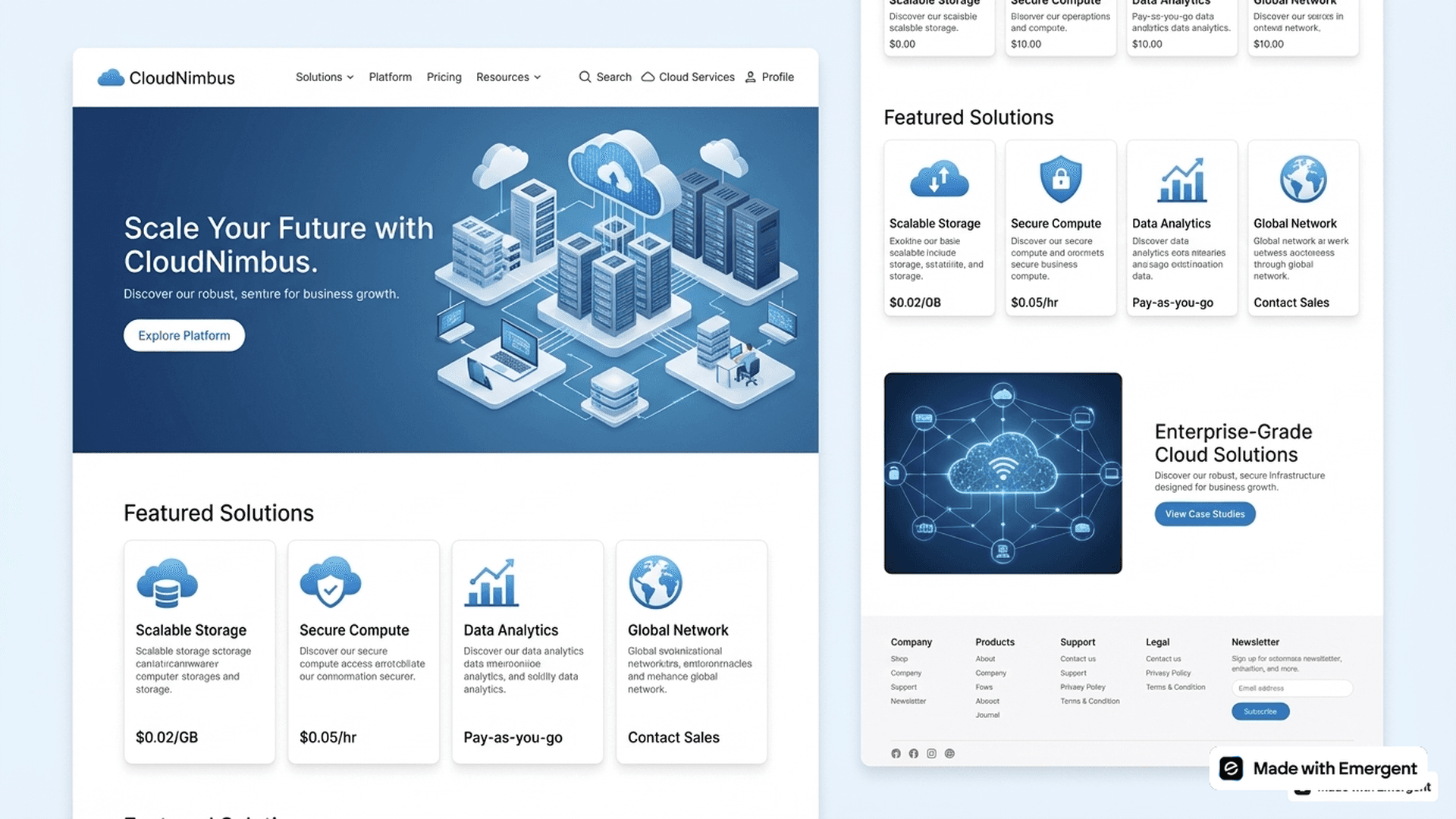This screenshot has width=1456, height=819.
Task: Click the email address input field
Action: click(x=1291, y=688)
